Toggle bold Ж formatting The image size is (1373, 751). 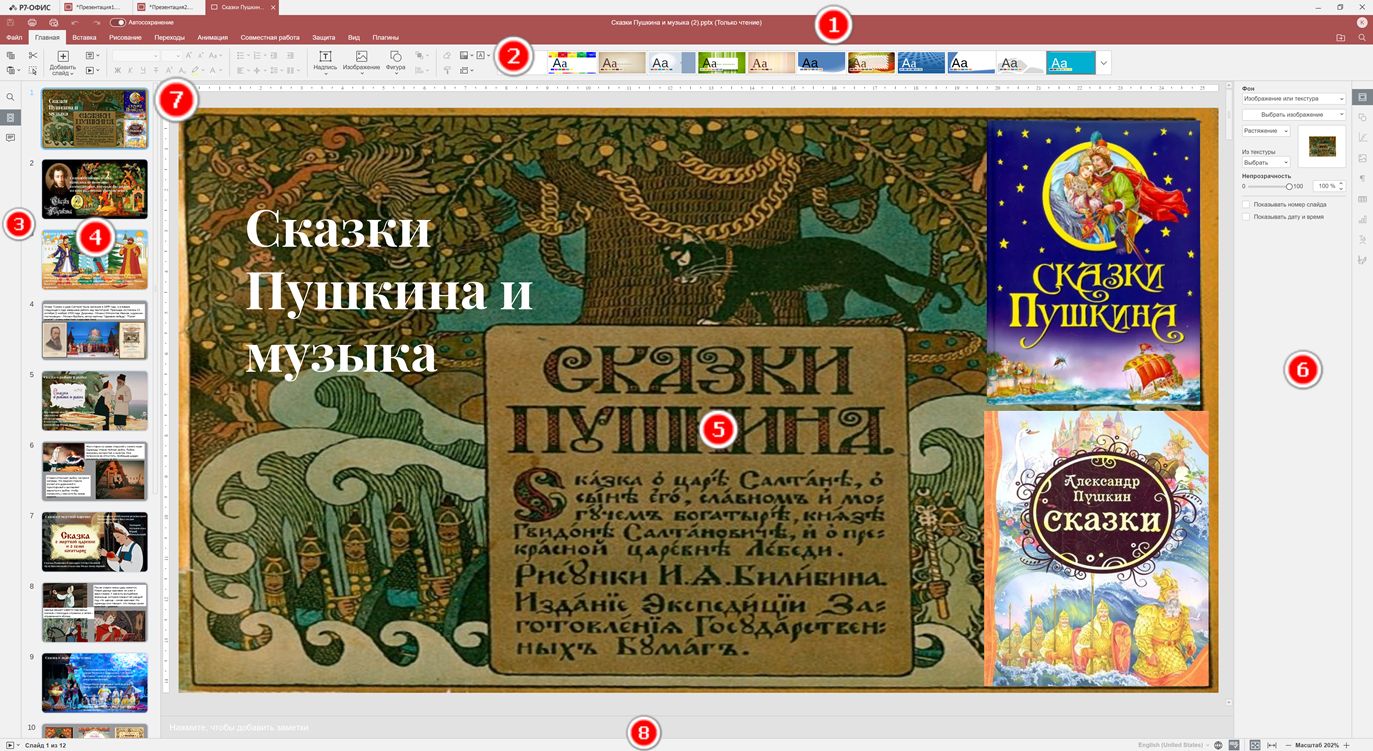[x=118, y=71]
